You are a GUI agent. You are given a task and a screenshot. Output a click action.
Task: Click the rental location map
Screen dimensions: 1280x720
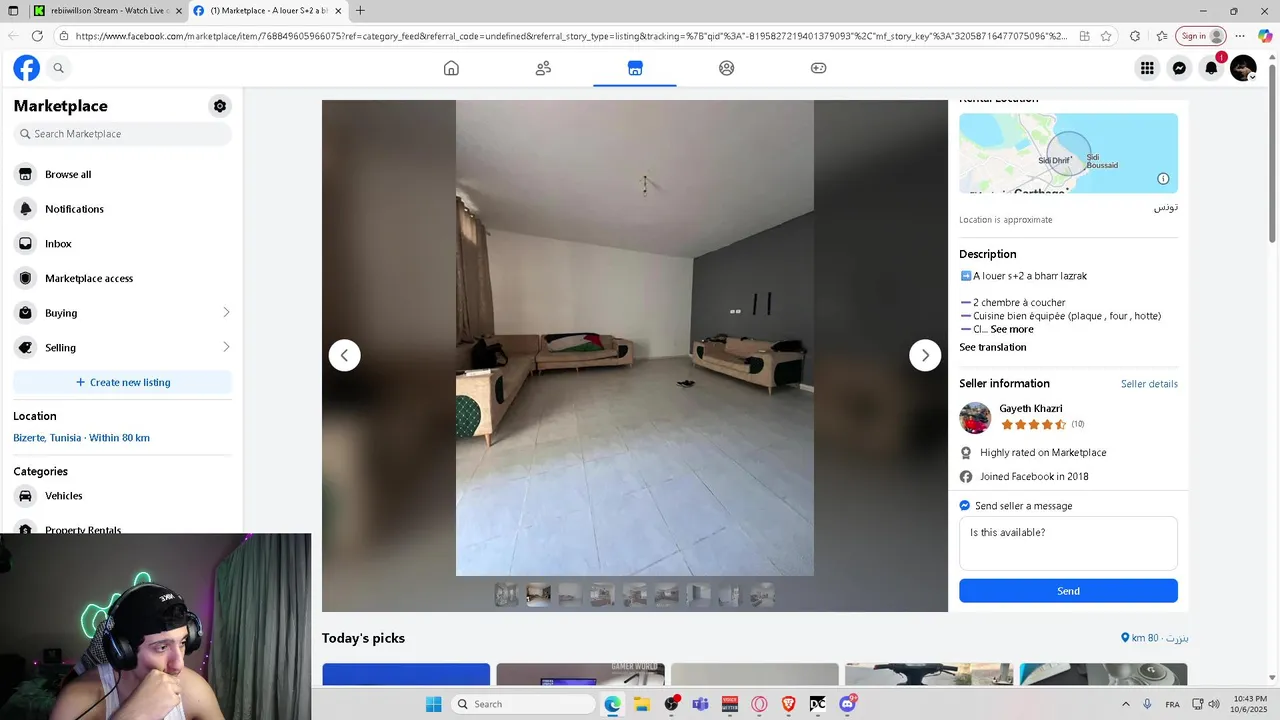(x=1068, y=153)
